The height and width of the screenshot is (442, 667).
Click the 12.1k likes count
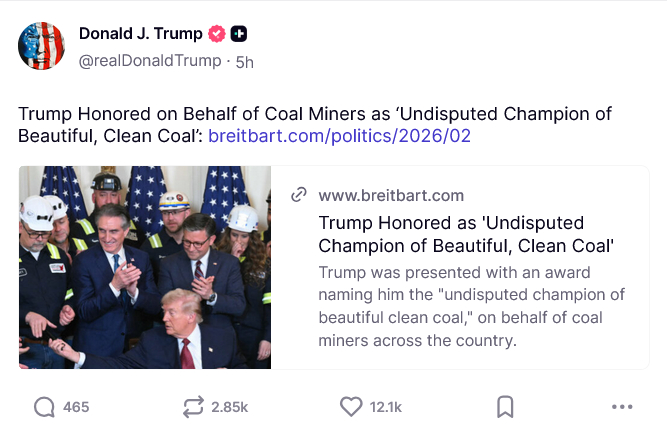385,407
